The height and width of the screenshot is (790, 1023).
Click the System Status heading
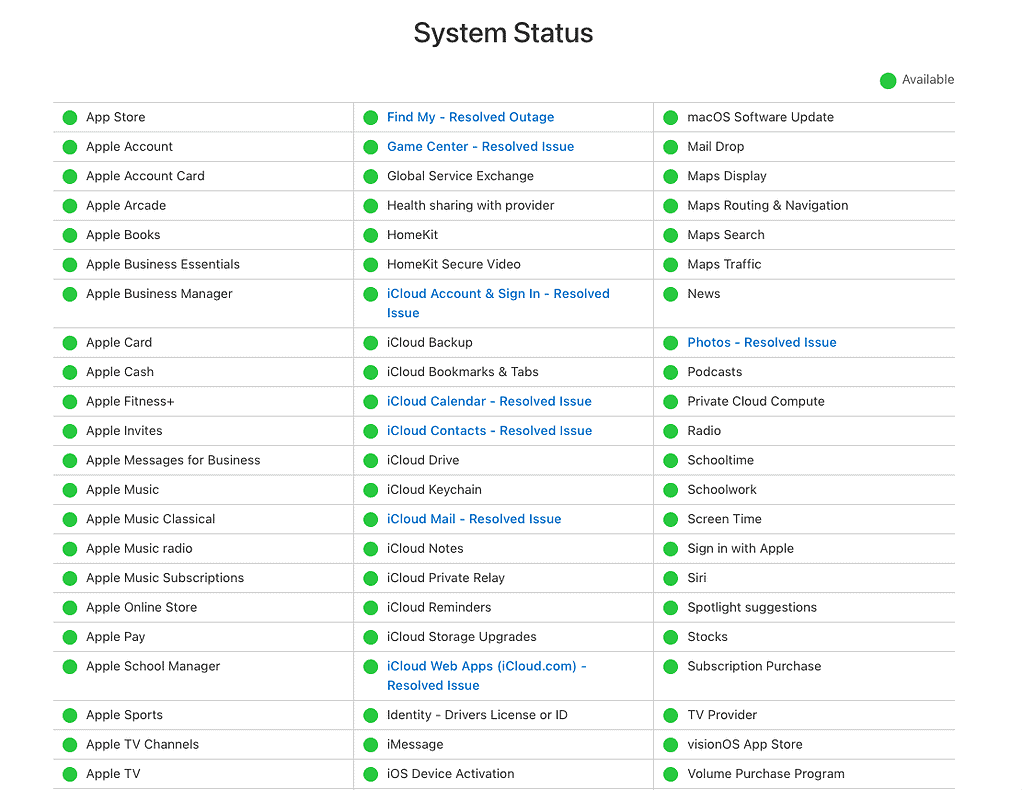[x=503, y=33]
